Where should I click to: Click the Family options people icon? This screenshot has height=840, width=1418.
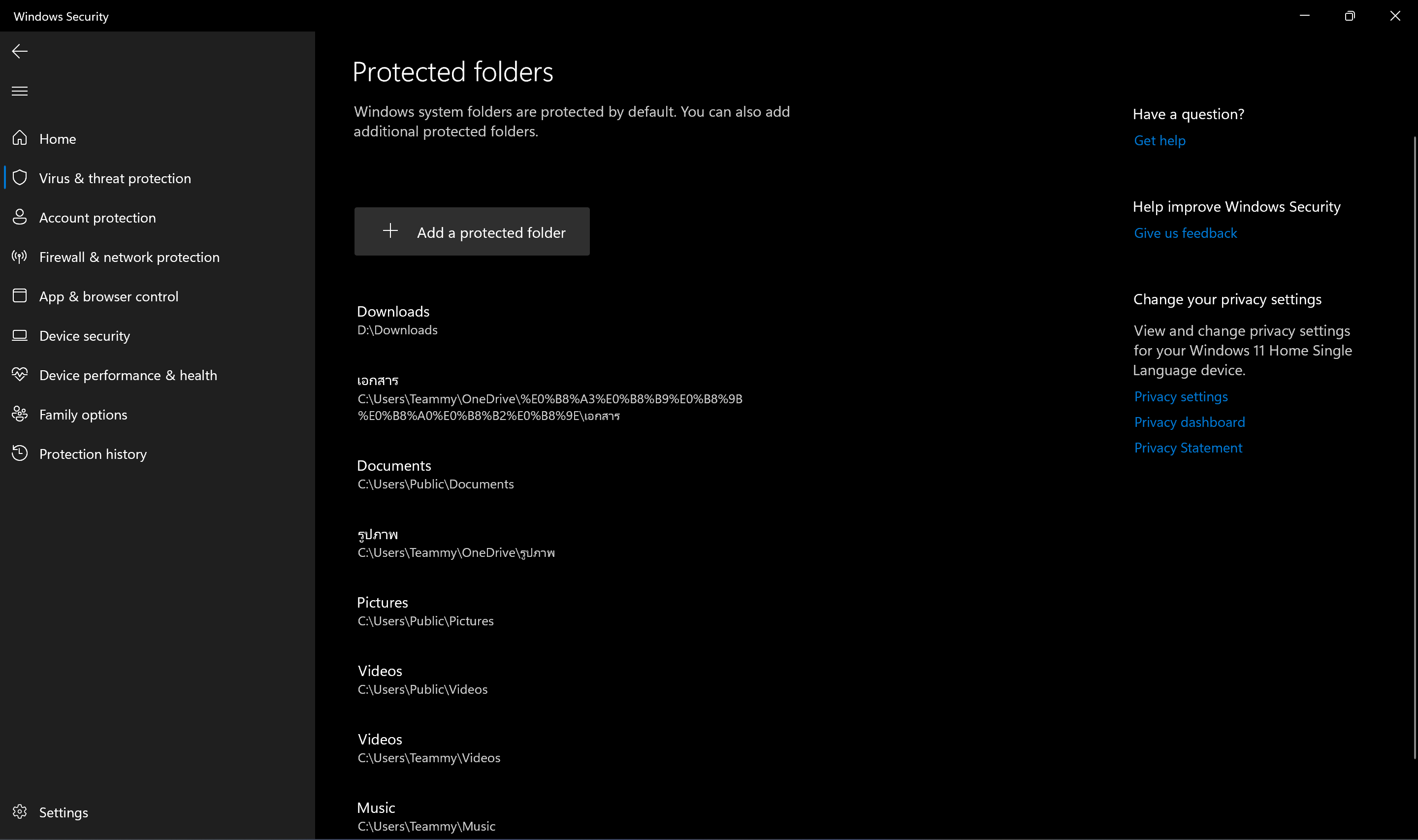(20, 415)
